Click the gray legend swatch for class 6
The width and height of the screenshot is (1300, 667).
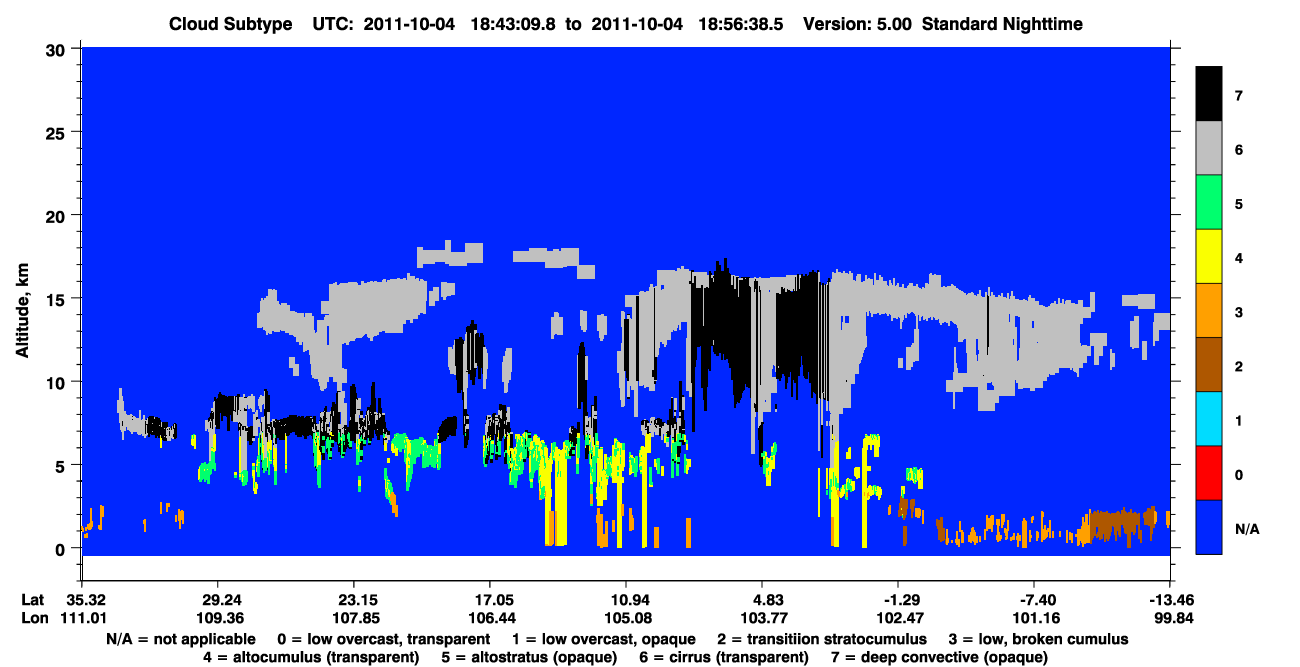point(1209,149)
